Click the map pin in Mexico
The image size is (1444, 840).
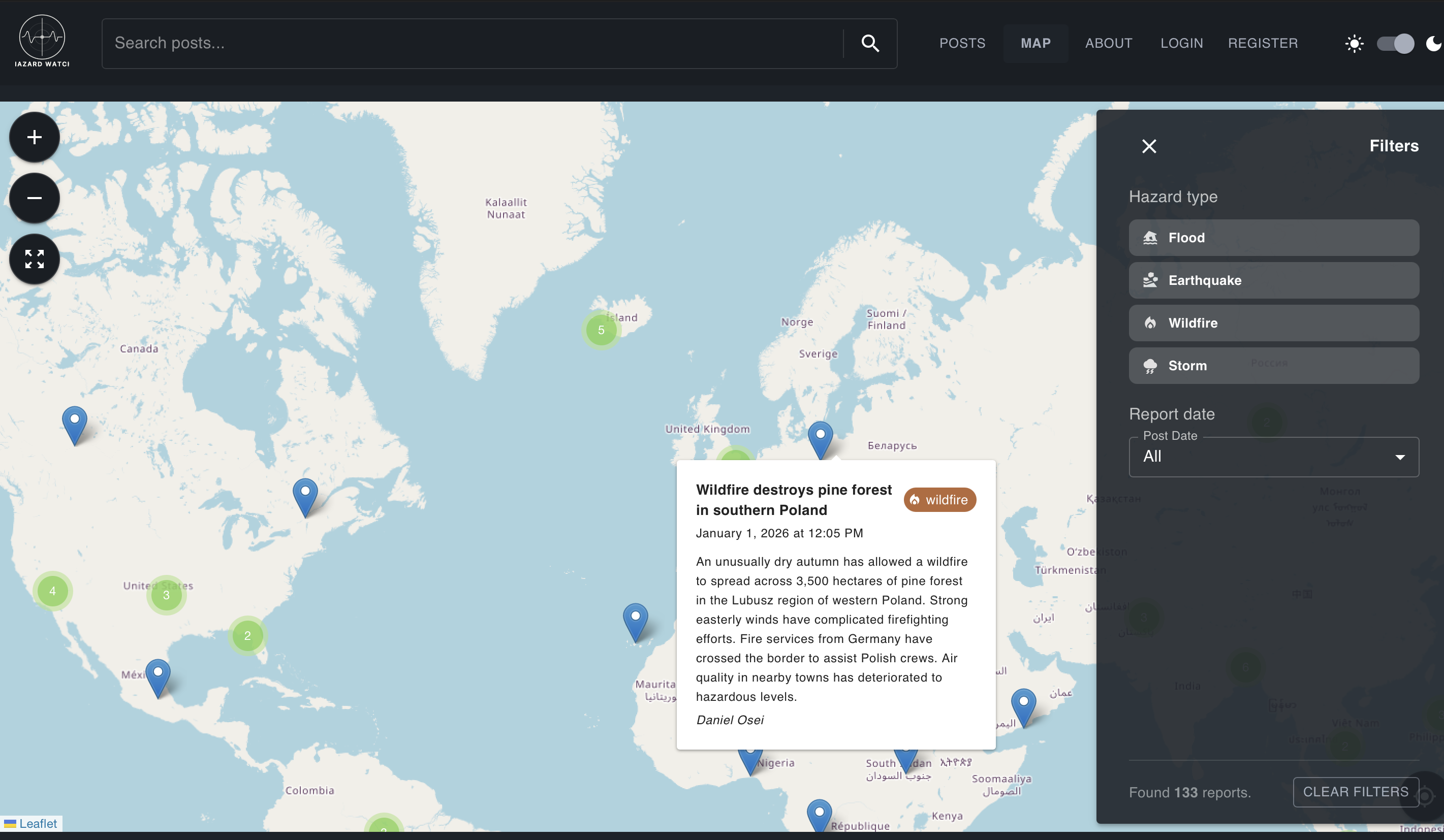(x=158, y=679)
